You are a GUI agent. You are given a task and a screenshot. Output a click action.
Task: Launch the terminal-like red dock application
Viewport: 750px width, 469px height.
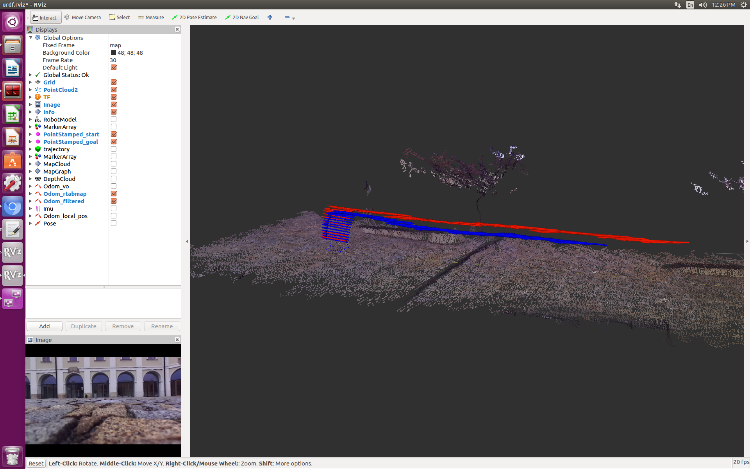pyautogui.click(x=13, y=91)
